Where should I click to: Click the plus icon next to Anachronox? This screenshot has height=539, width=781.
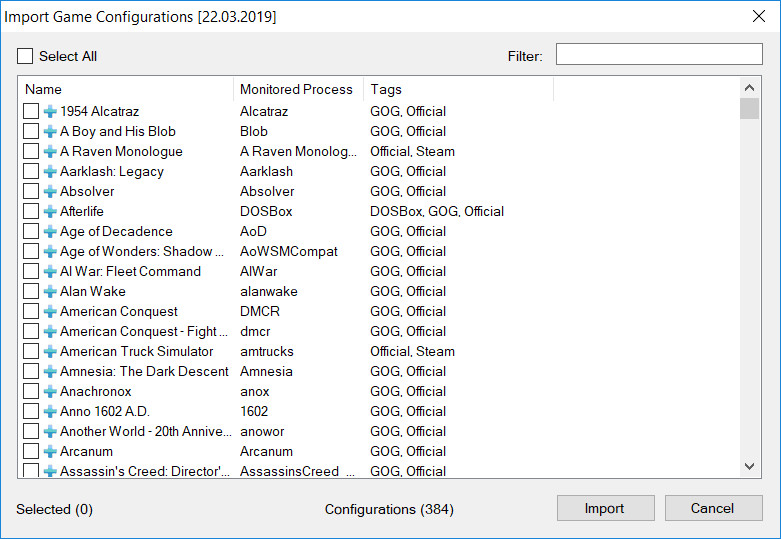[50, 391]
